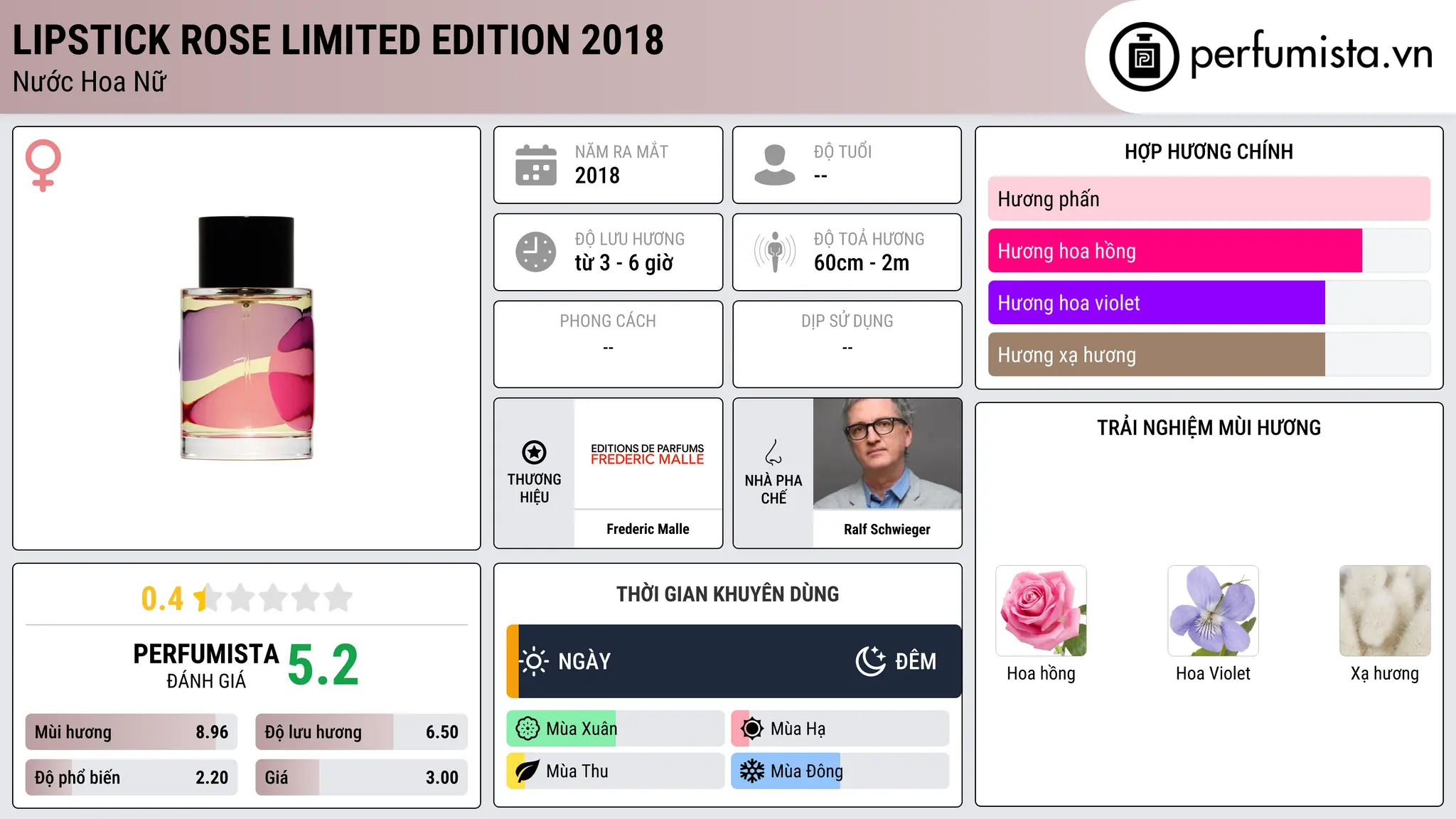The image size is (1456, 819).
Task: Click the Đêm label in day-night bar
Action: (x=916, y=661)
